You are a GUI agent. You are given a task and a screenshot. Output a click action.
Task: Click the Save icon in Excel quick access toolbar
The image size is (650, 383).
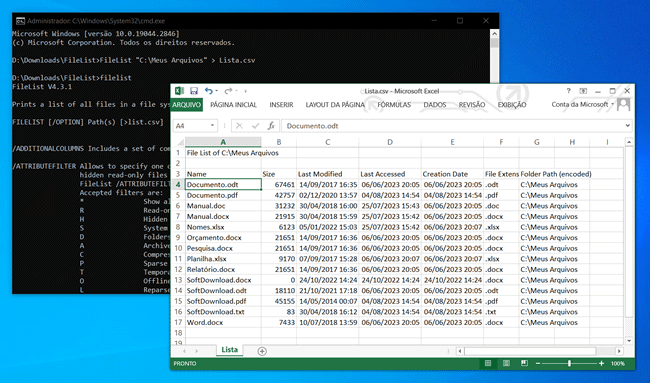[x=194, y=91]
